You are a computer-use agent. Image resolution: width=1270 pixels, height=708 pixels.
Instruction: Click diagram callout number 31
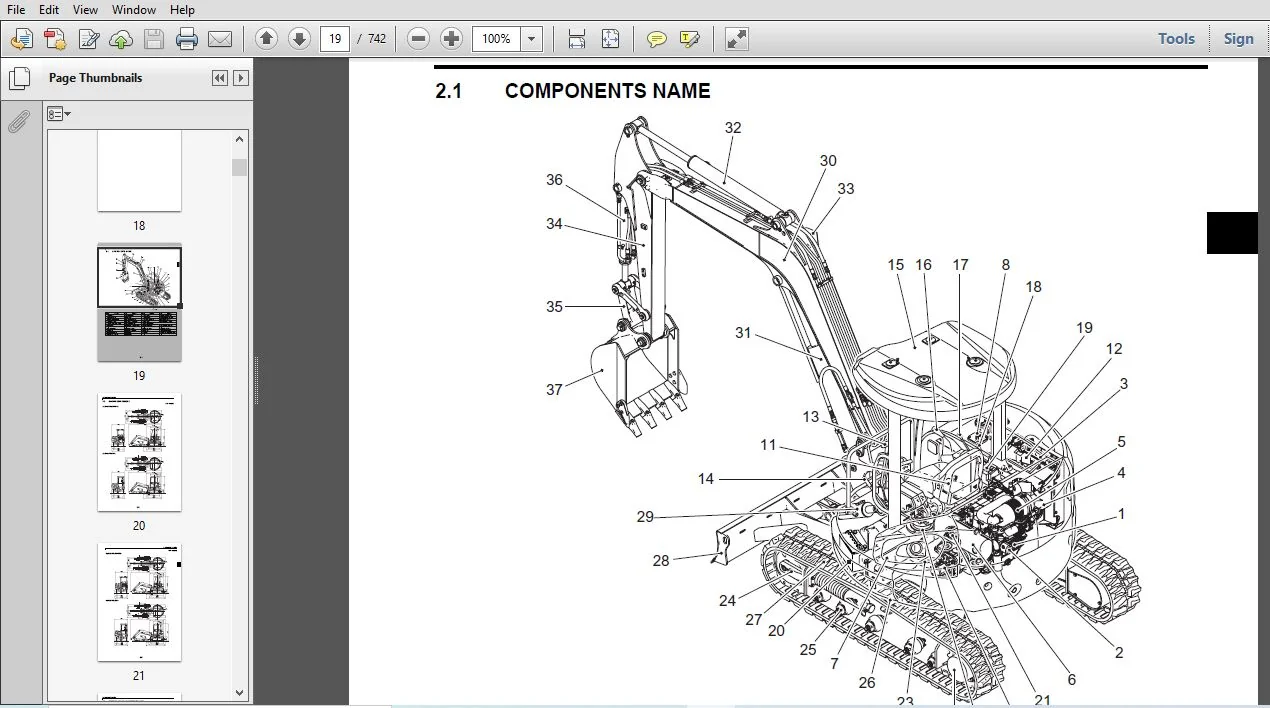click(x=743, y=333)
